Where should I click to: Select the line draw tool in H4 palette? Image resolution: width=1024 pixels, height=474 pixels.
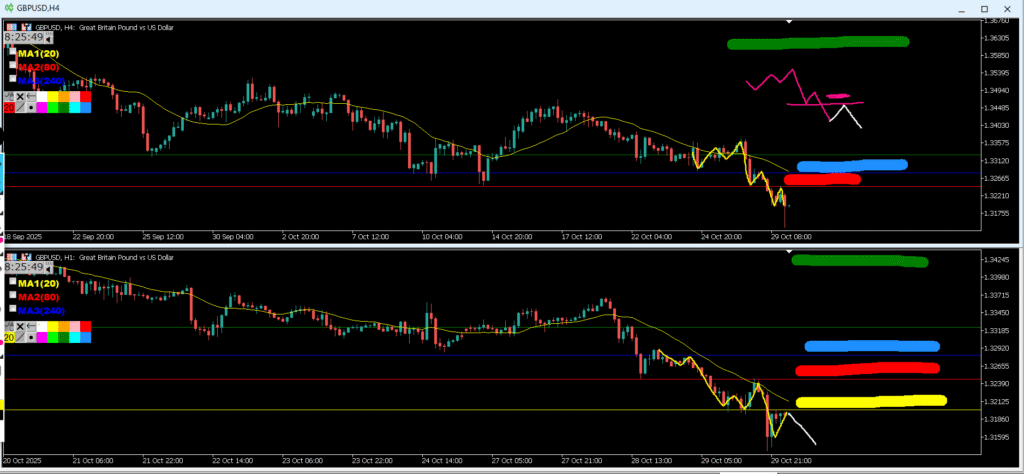20,107
